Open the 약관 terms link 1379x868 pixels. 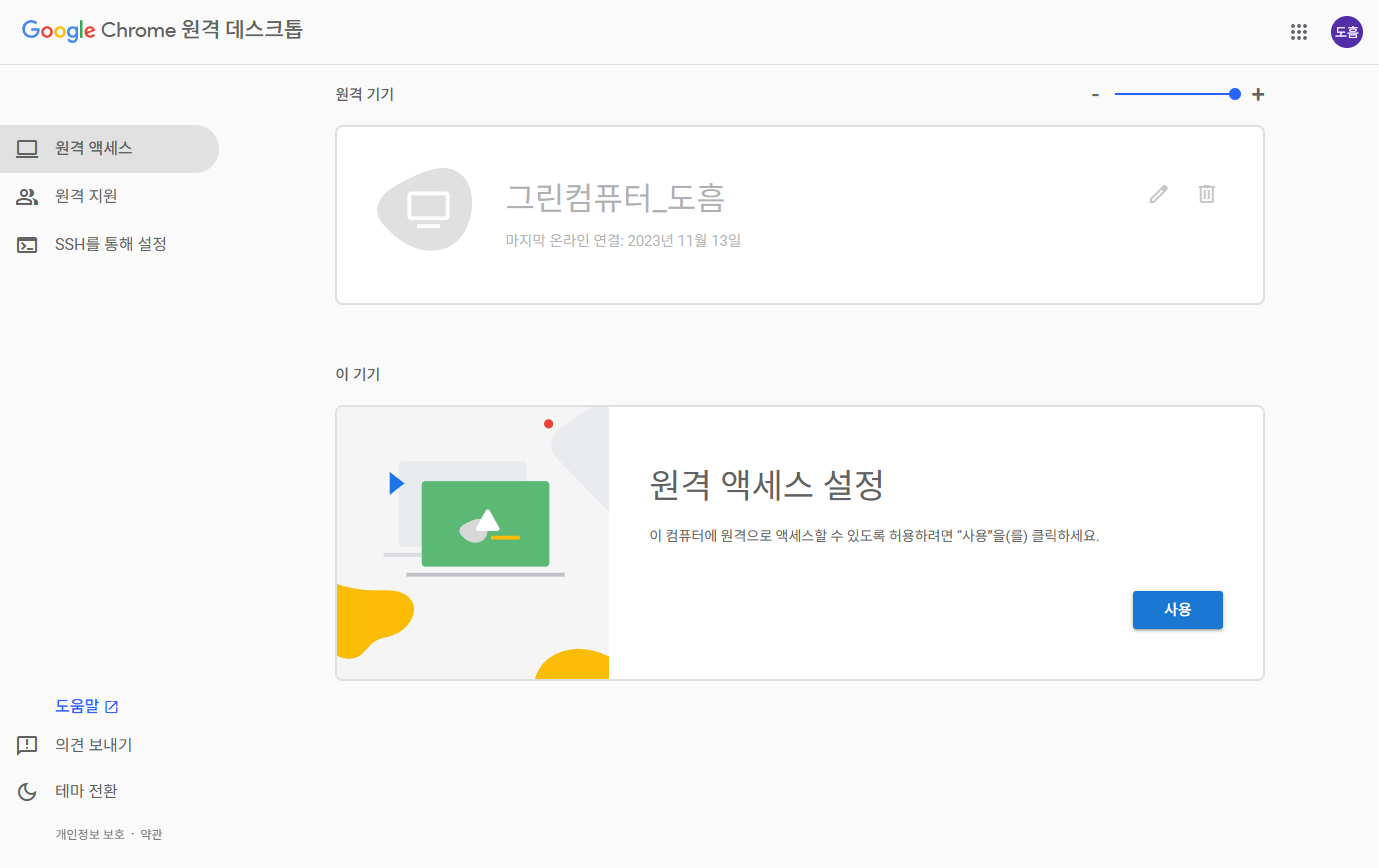click(151, 834)
